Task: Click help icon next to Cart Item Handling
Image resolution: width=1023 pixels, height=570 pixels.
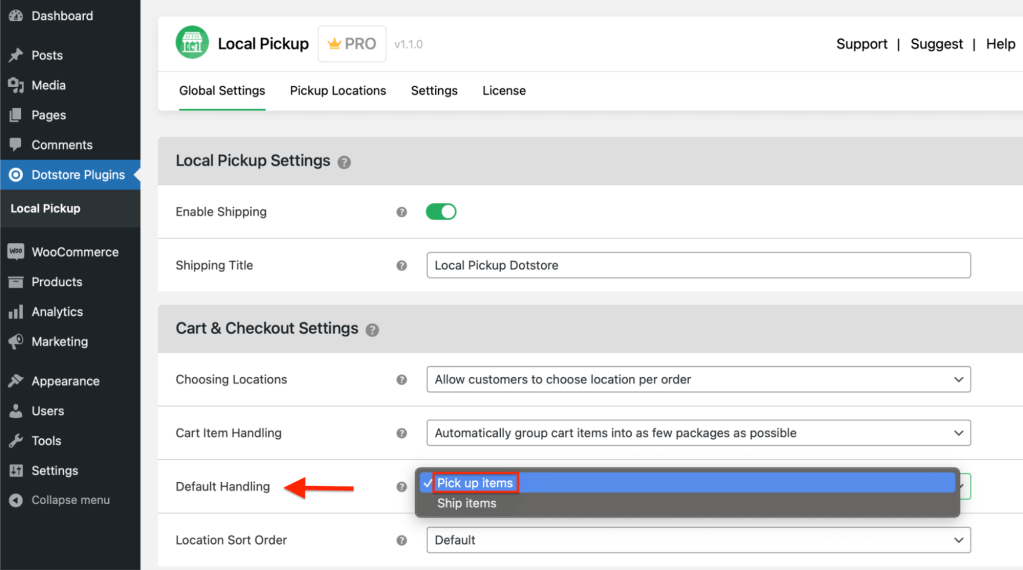Action: (402, 434)
